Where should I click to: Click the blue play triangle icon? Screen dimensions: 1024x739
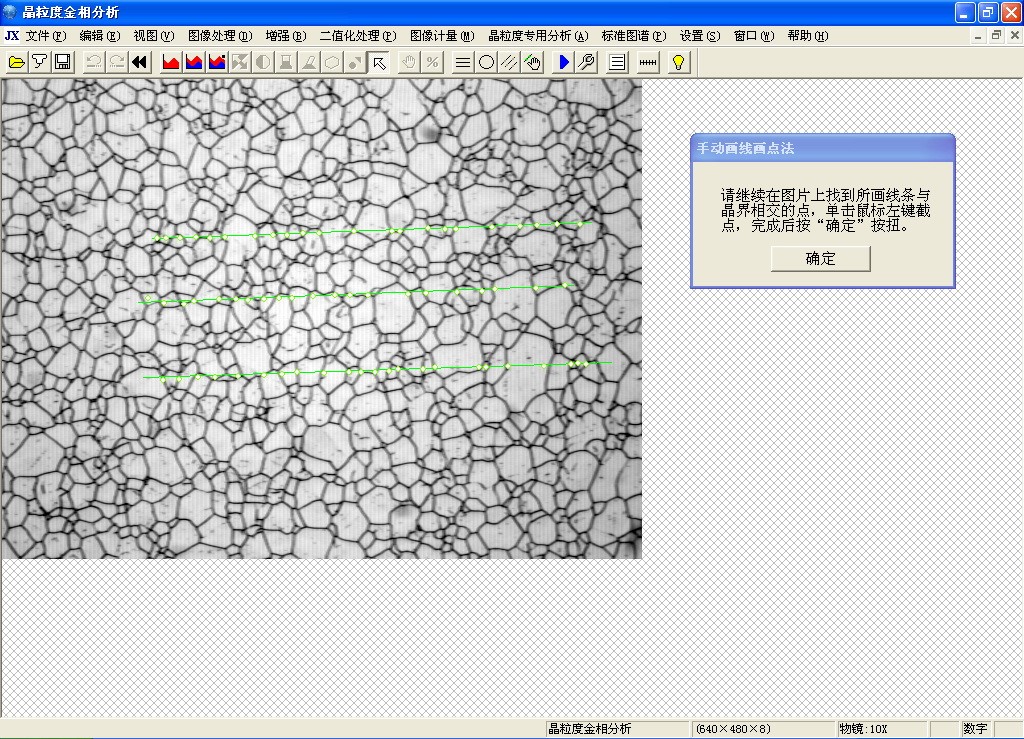(564, 62)
